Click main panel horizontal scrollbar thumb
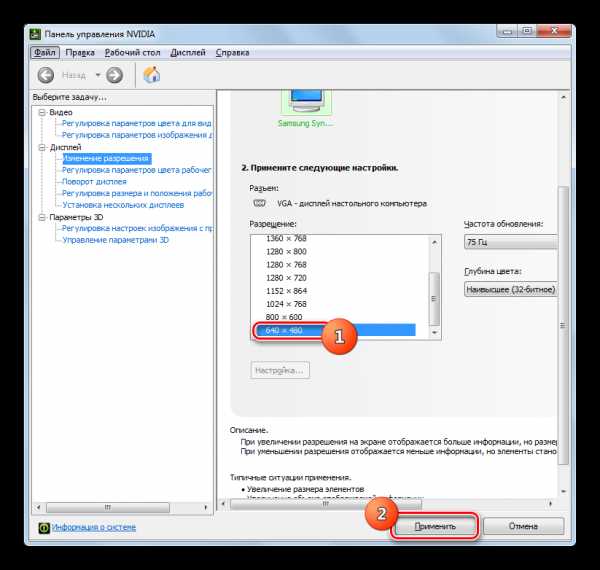 click(326, 504)
